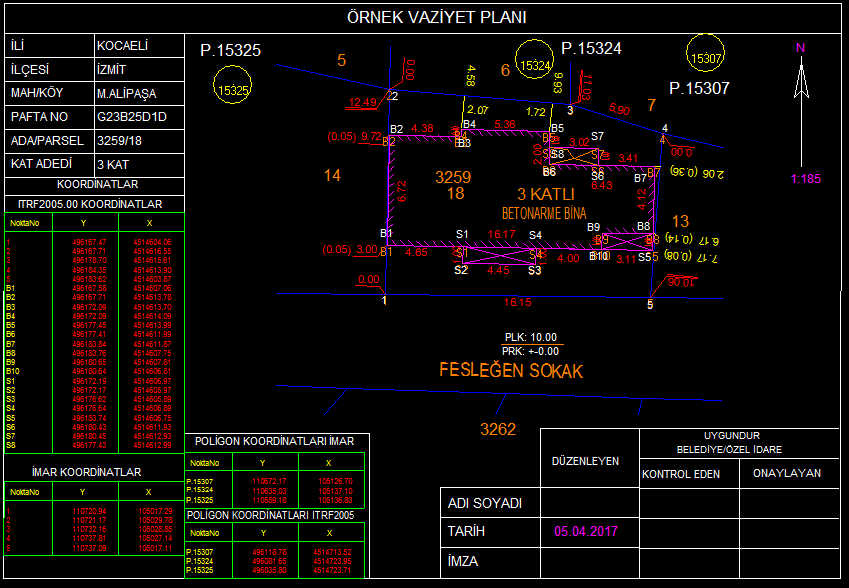Select the "B10" row label in coordinate table
Screen dimensions: 849x588
13,371
